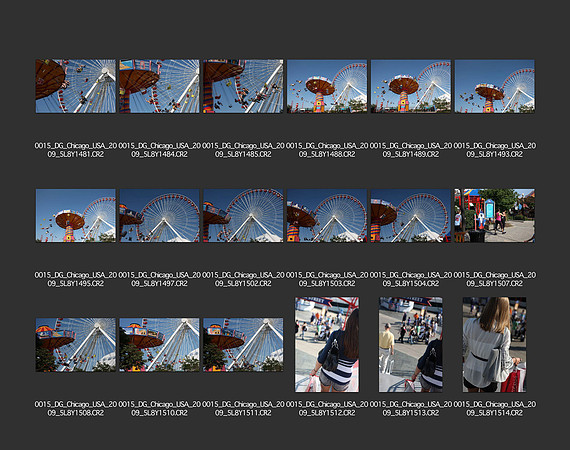Click the label 09_SL8Y1511.CR2

243,413
